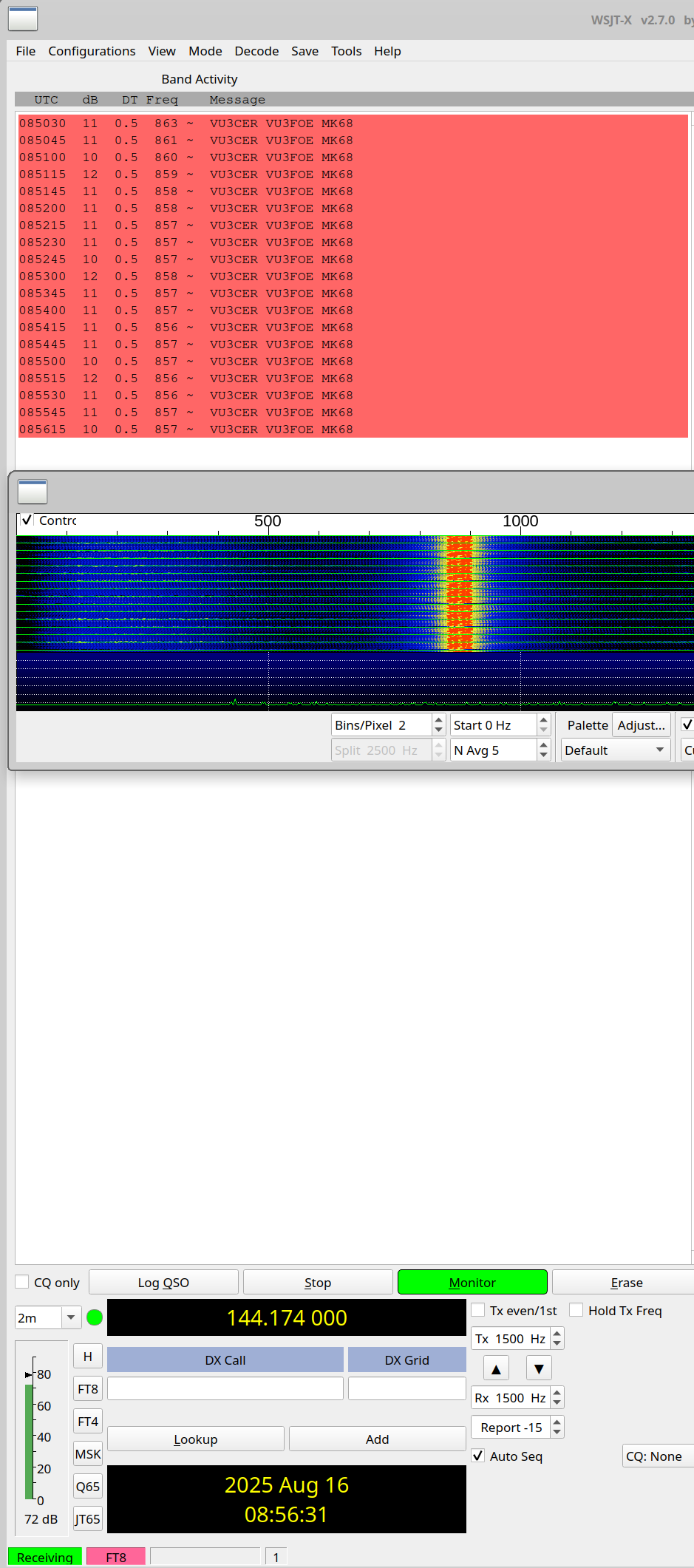Image resolution: width=694 pixels, height=1568 pixels.
Task: Toggle green Monitor button
Action: [472, 1282]
